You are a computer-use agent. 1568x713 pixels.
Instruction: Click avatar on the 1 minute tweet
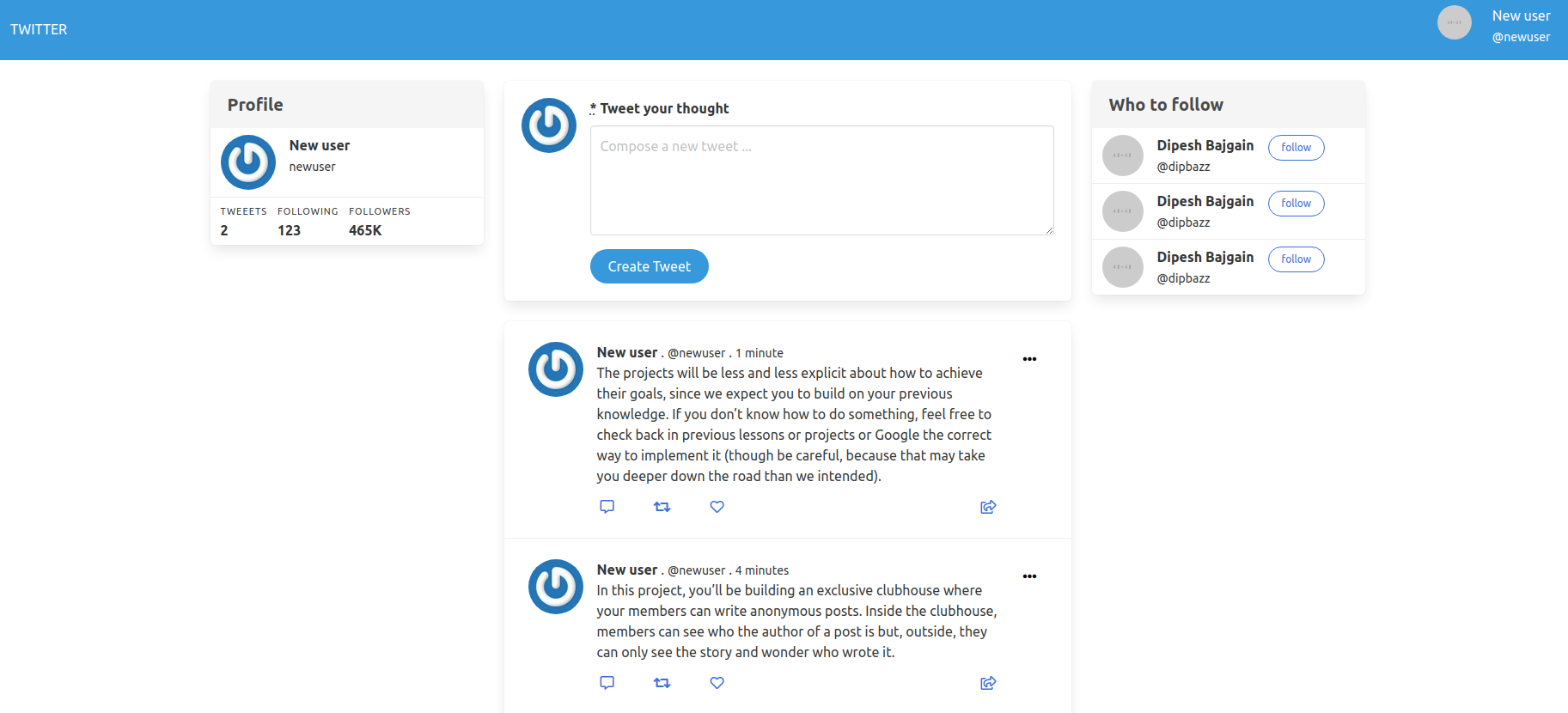pyautogui.click(x=556, y=369)
